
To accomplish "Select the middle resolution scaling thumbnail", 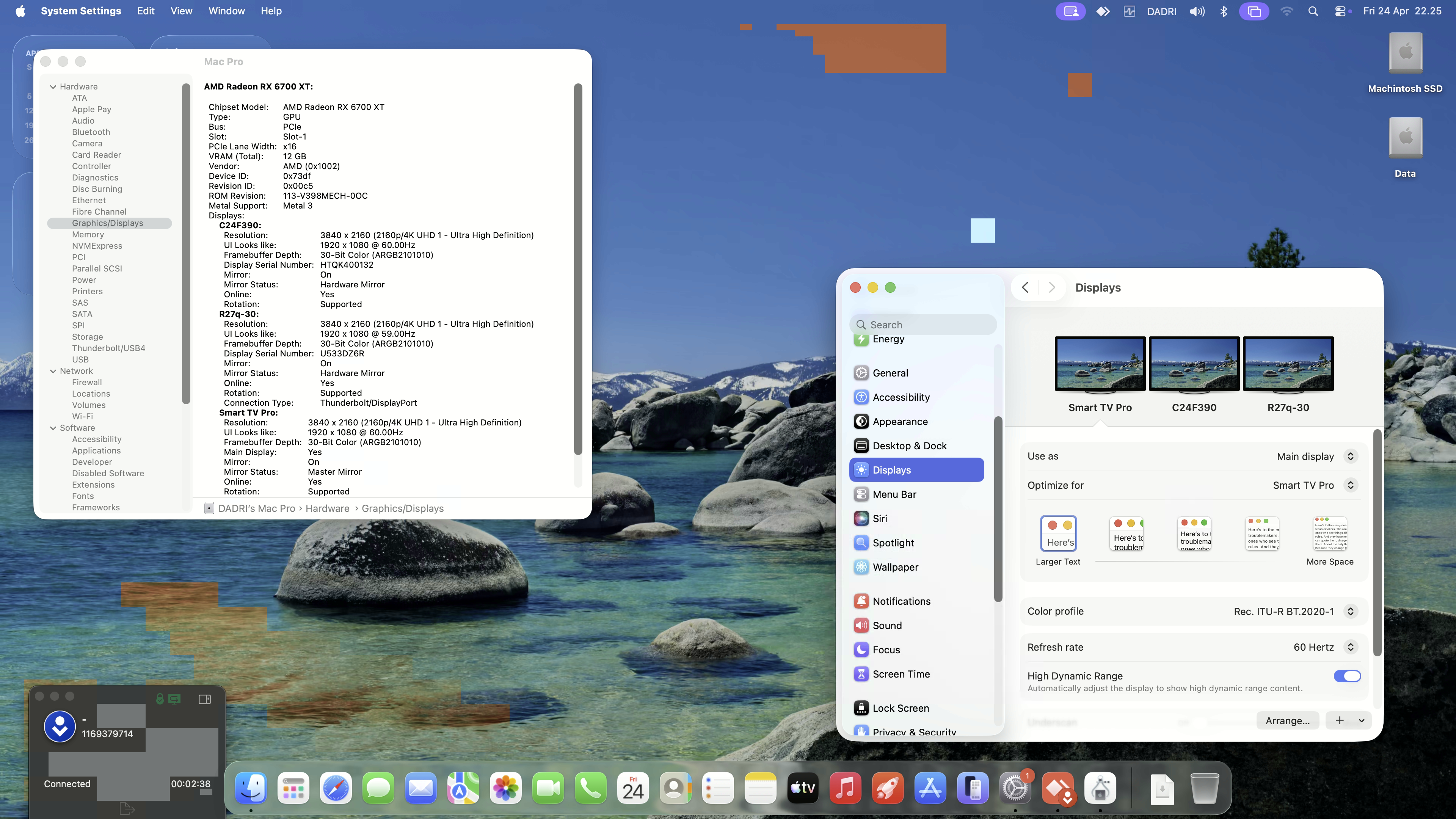I will click(1194, 533).
